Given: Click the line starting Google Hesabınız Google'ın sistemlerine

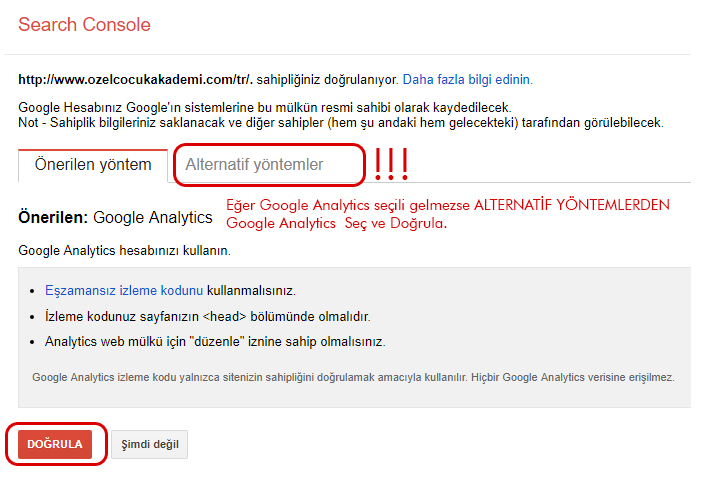Looking at the screenshot, I should coord(265,108).
